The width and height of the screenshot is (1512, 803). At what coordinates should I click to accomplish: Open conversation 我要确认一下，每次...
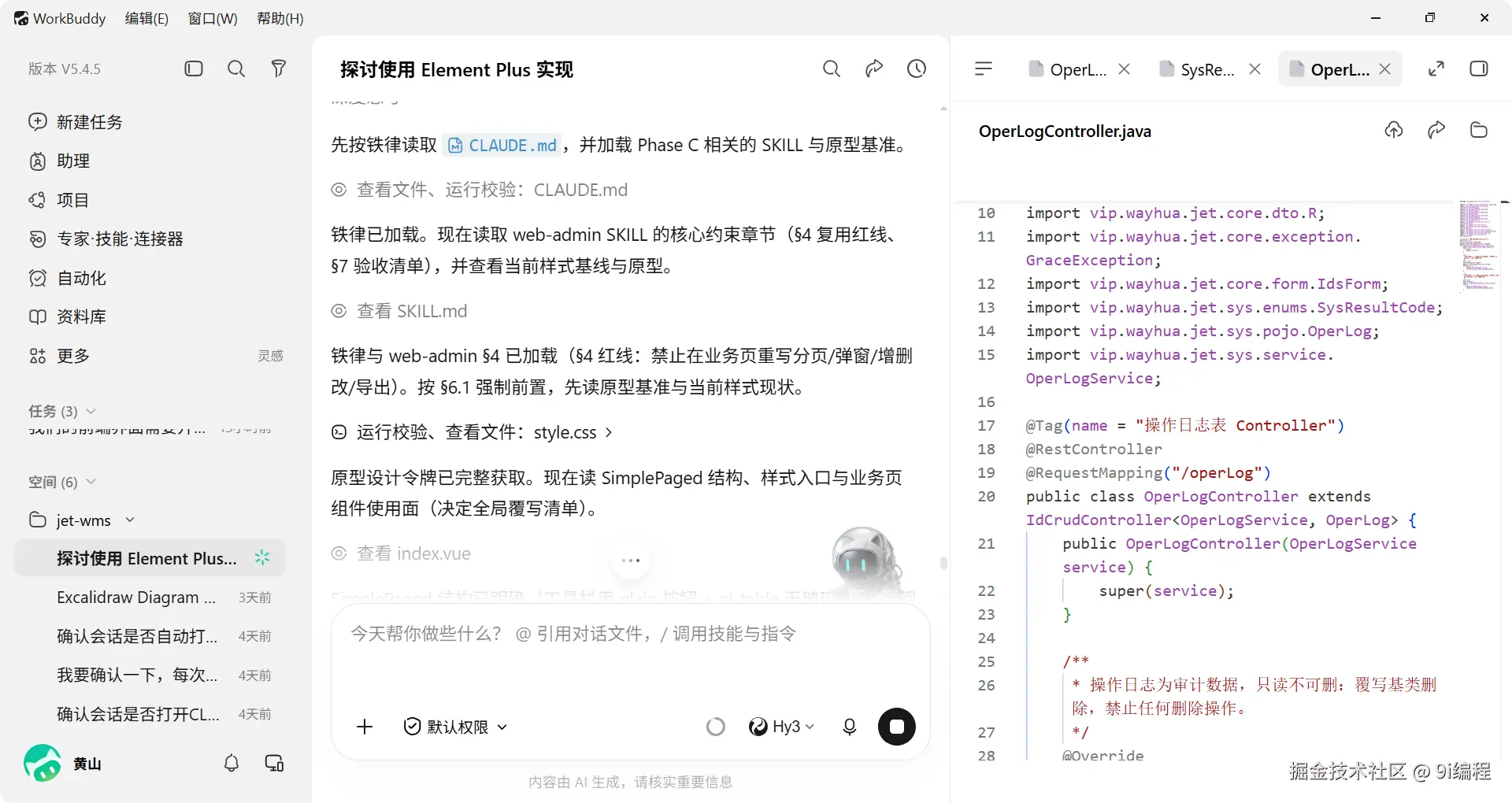click(150, 675)
